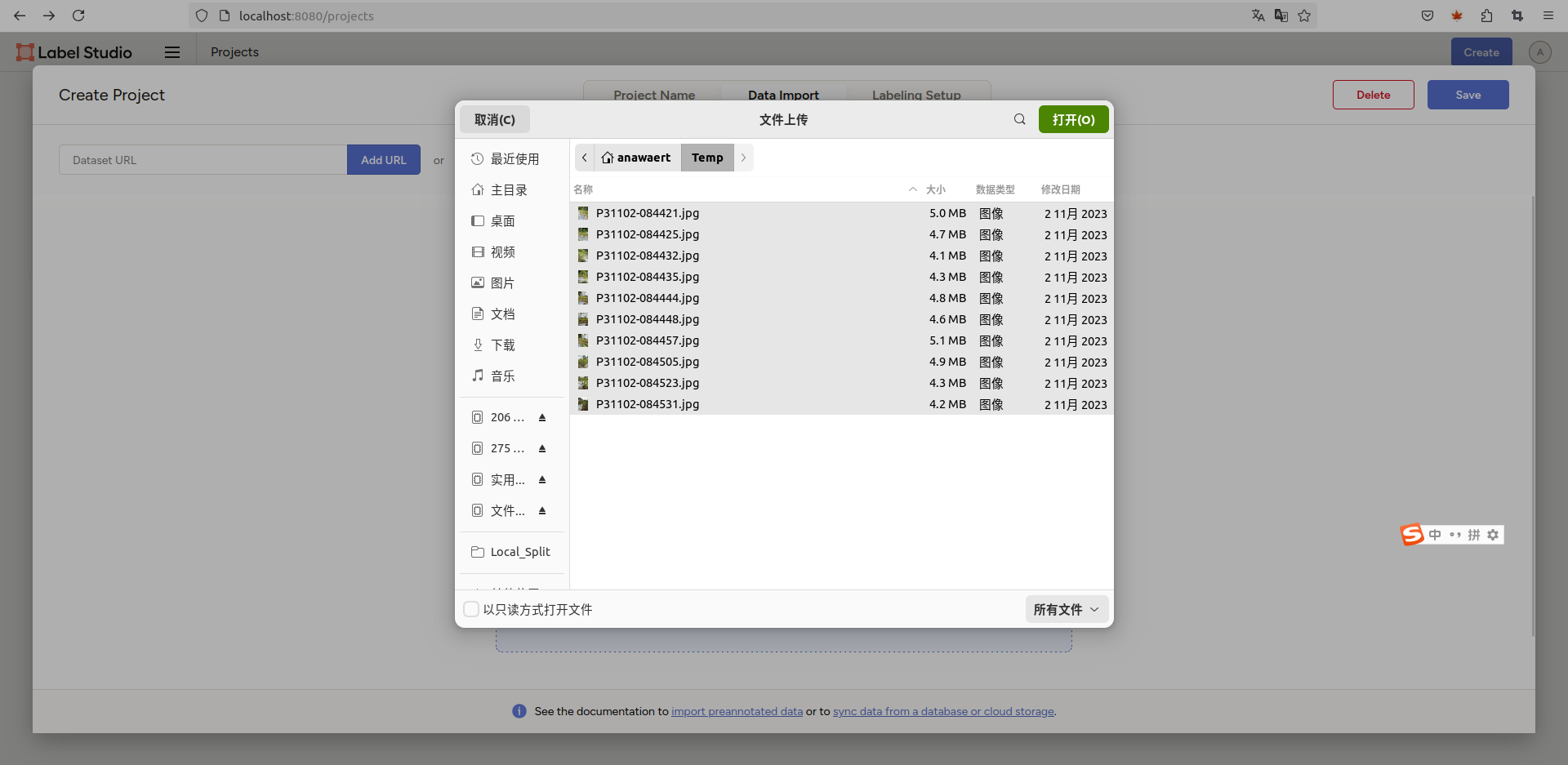Open the 所有文件 file type dropdown

[1066, 609]
